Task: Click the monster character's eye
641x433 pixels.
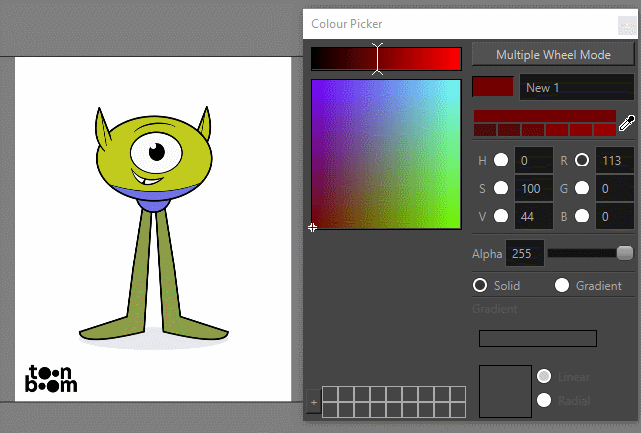Action: click(x=155, y=153)
